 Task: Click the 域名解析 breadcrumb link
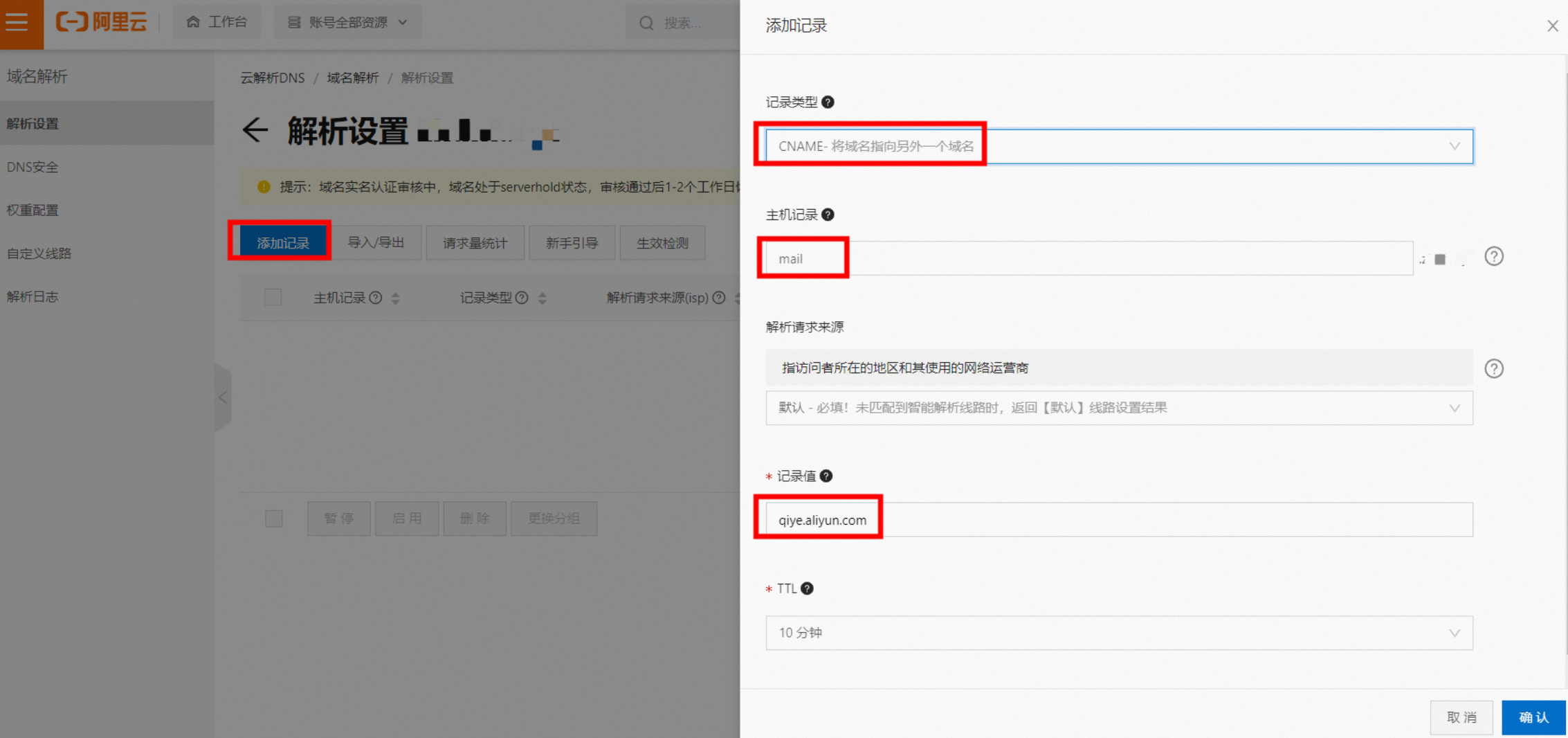352,78
